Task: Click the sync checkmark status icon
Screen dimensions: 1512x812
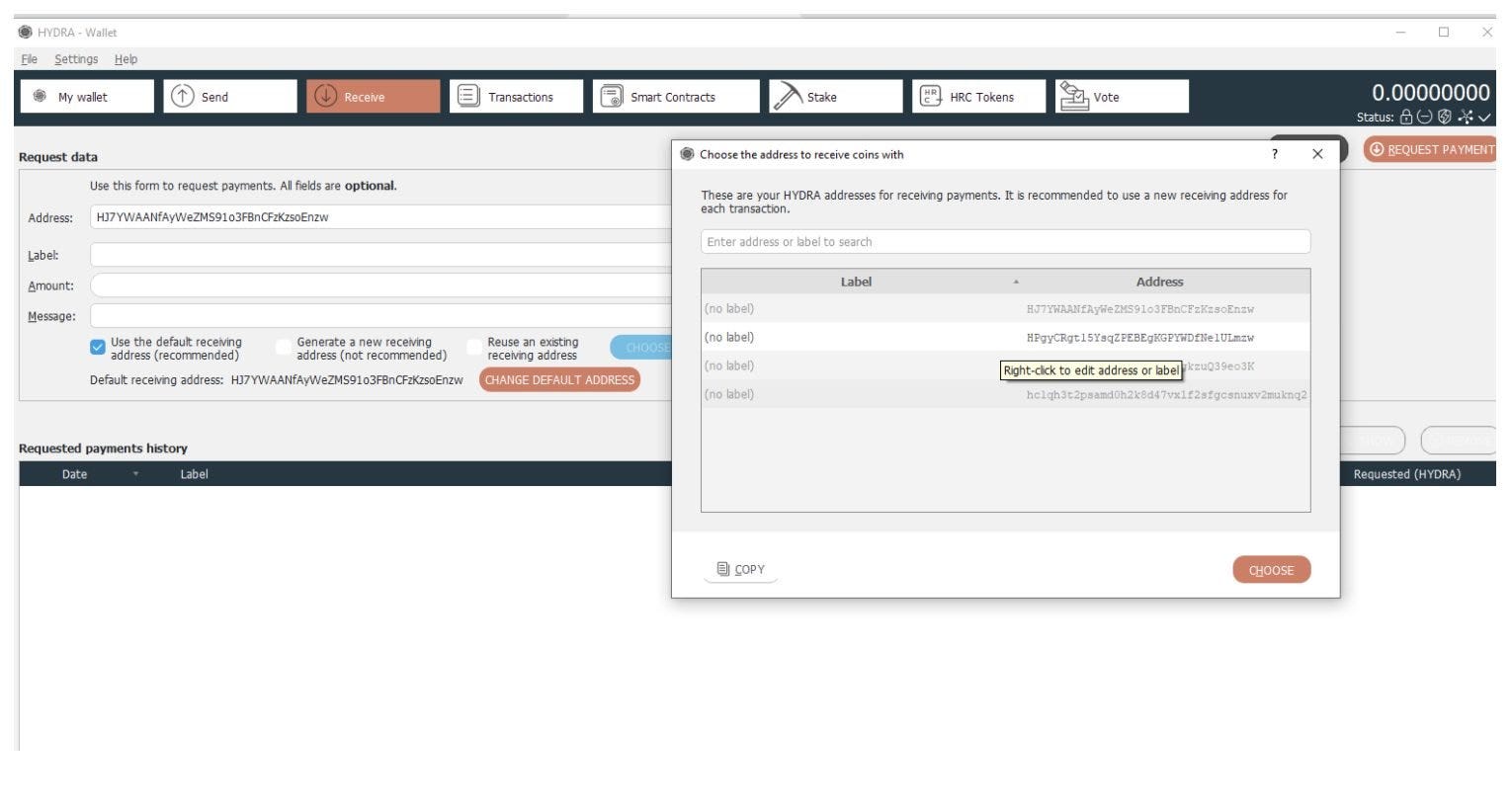Action: (x=1484, y=117)
